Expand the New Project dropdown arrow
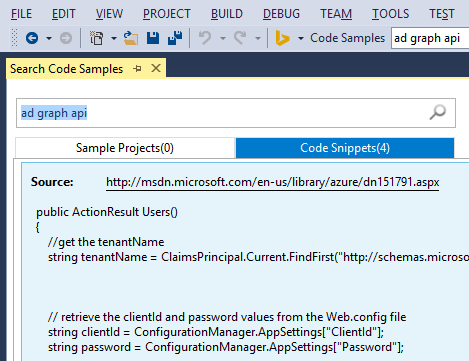The image size is (469, 361). (x=114, y=38)
